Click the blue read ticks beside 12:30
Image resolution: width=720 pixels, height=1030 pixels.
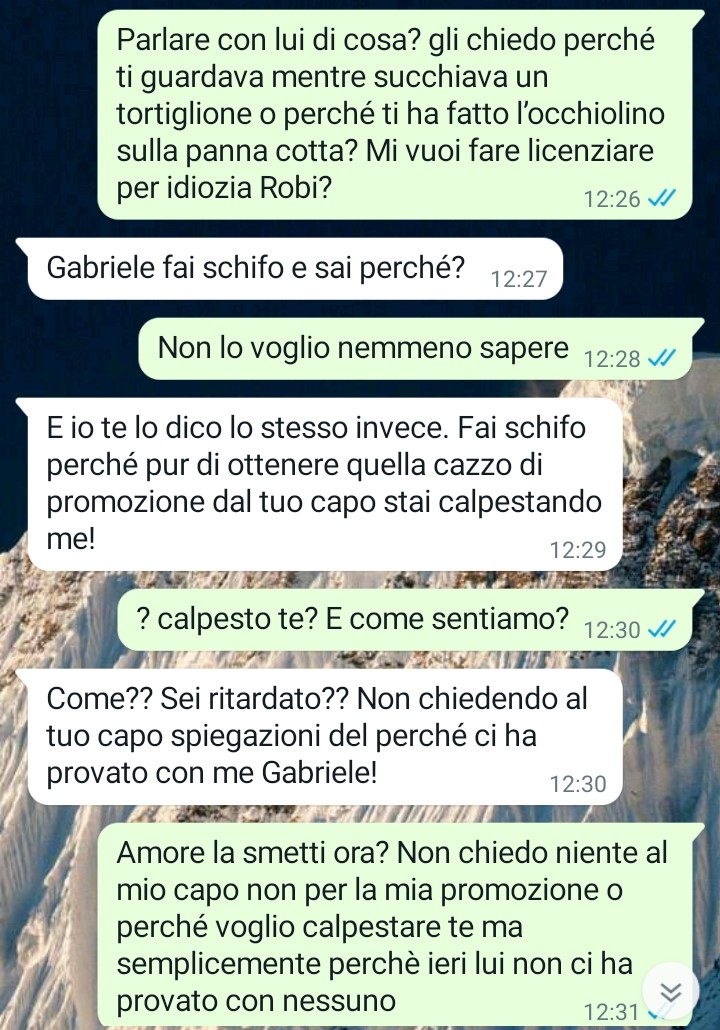point(661,629)
